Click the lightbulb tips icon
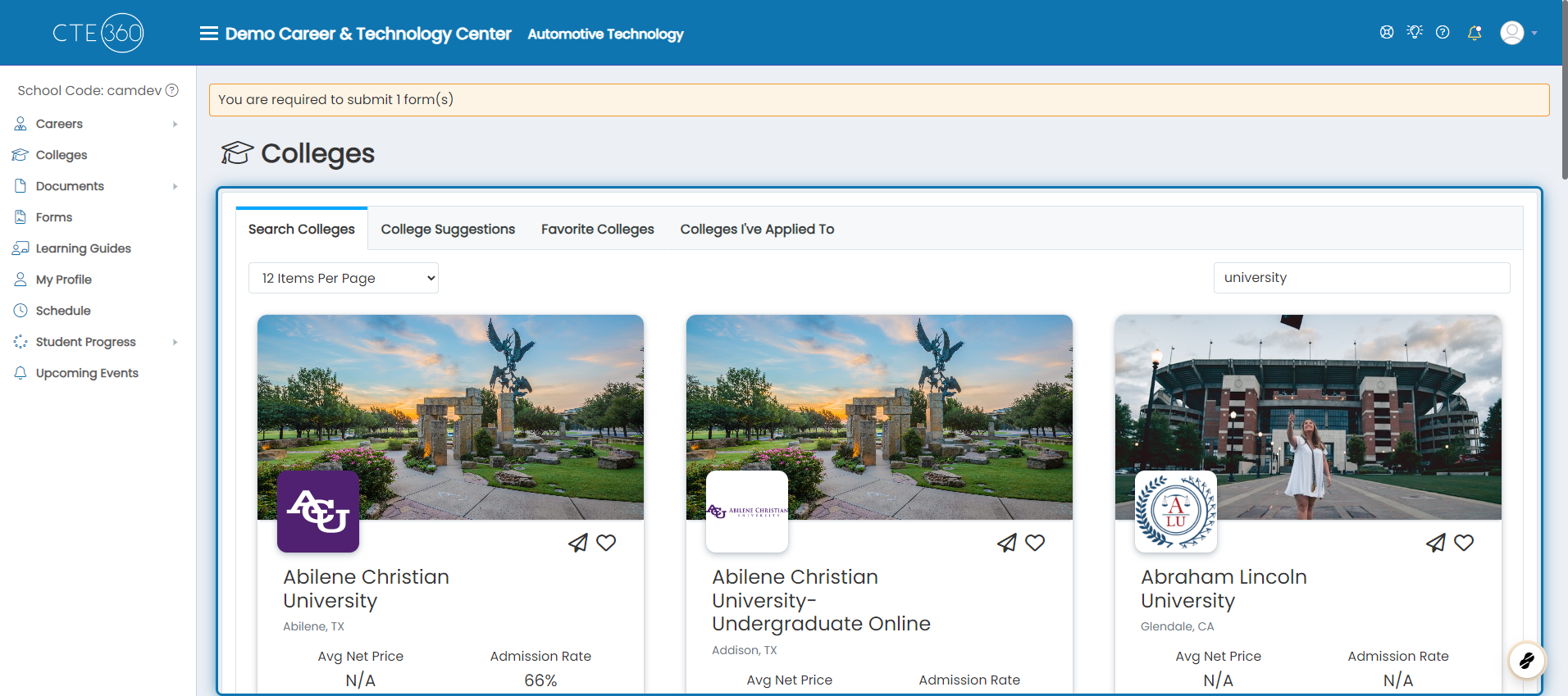This screenshot has height=696, width=1568. [1415, 32]
